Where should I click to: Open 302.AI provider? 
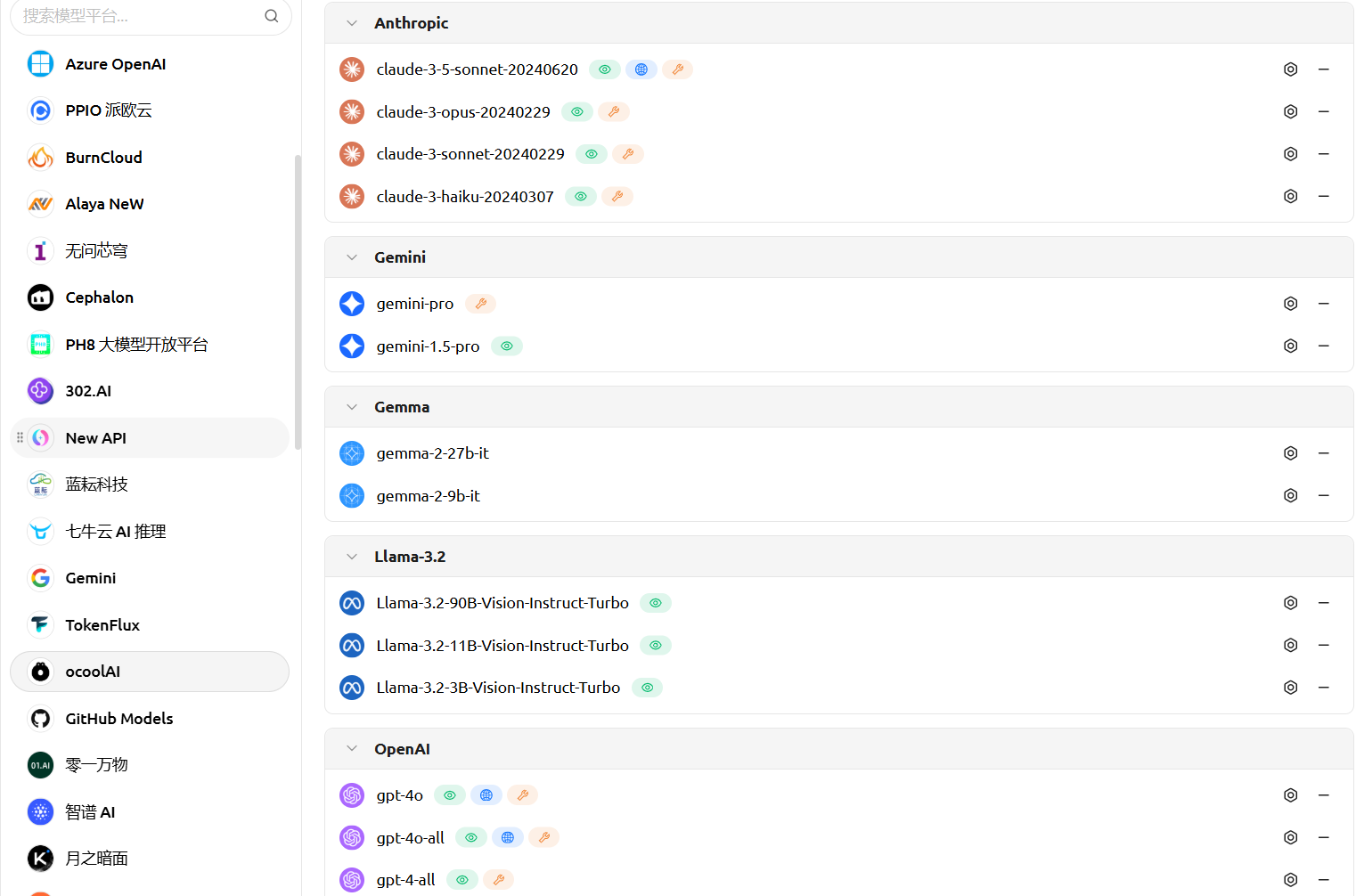click(150, 391)
